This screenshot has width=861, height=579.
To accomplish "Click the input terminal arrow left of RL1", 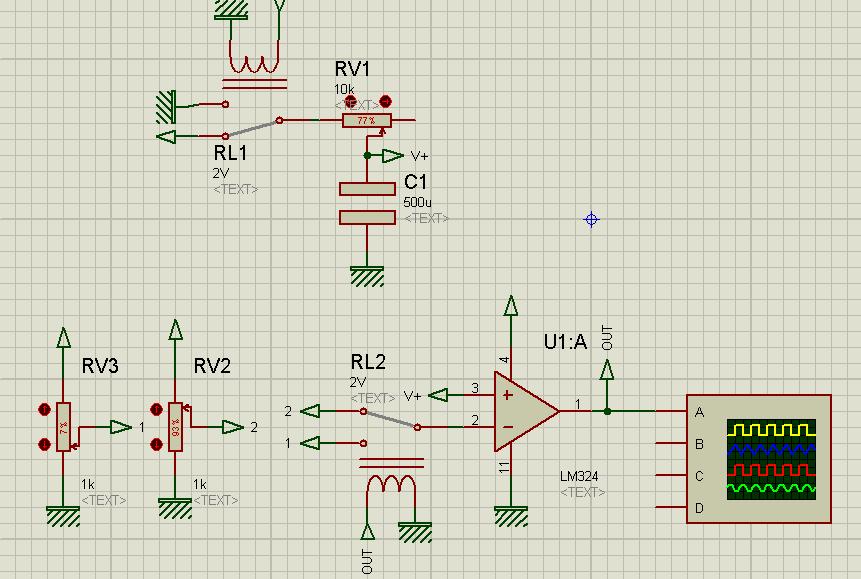I will click(166, 136).
